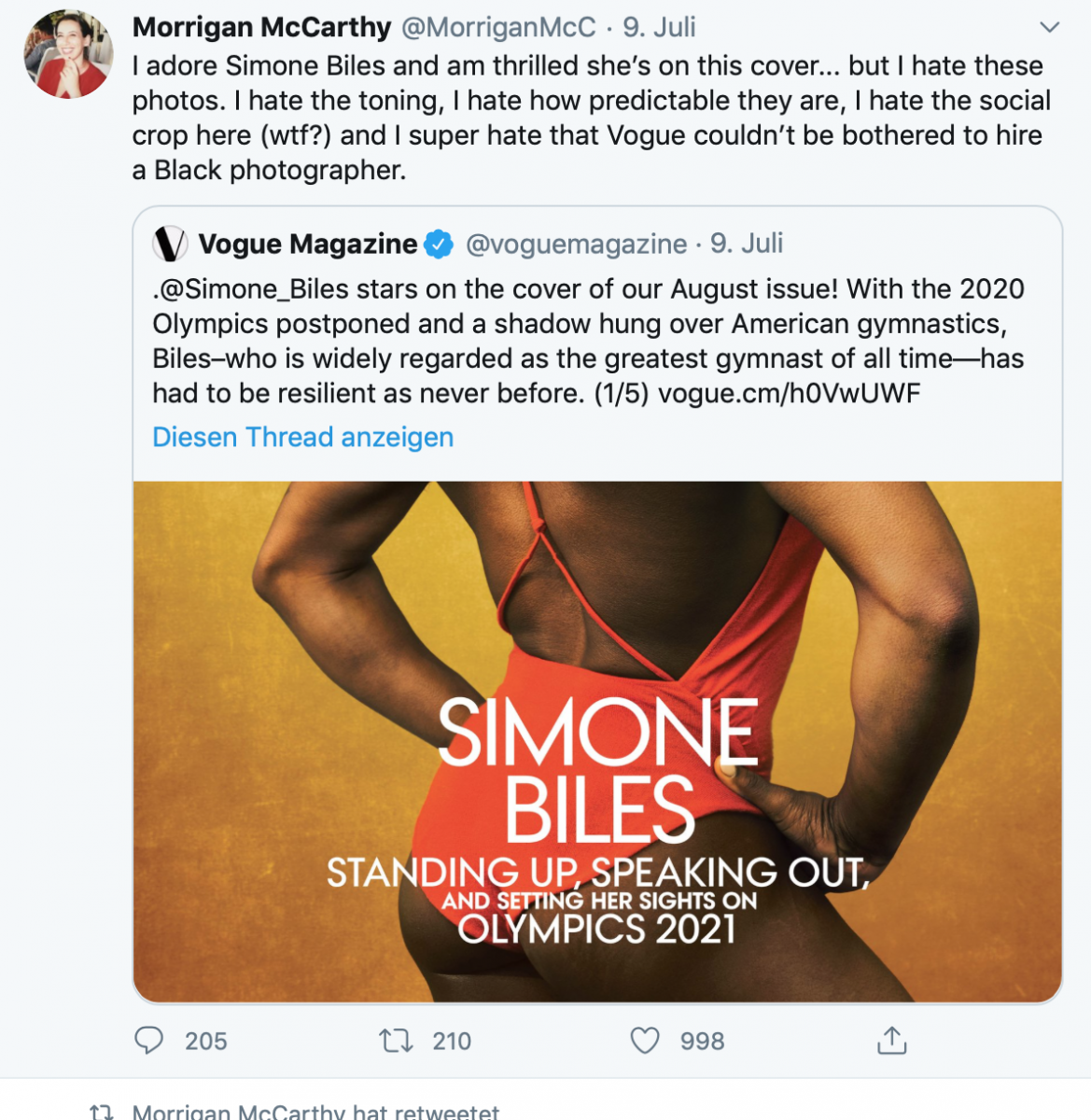Screen dimensions: 1091x1120
Task: Open Vogue Magazine account name
Action: 308,244
